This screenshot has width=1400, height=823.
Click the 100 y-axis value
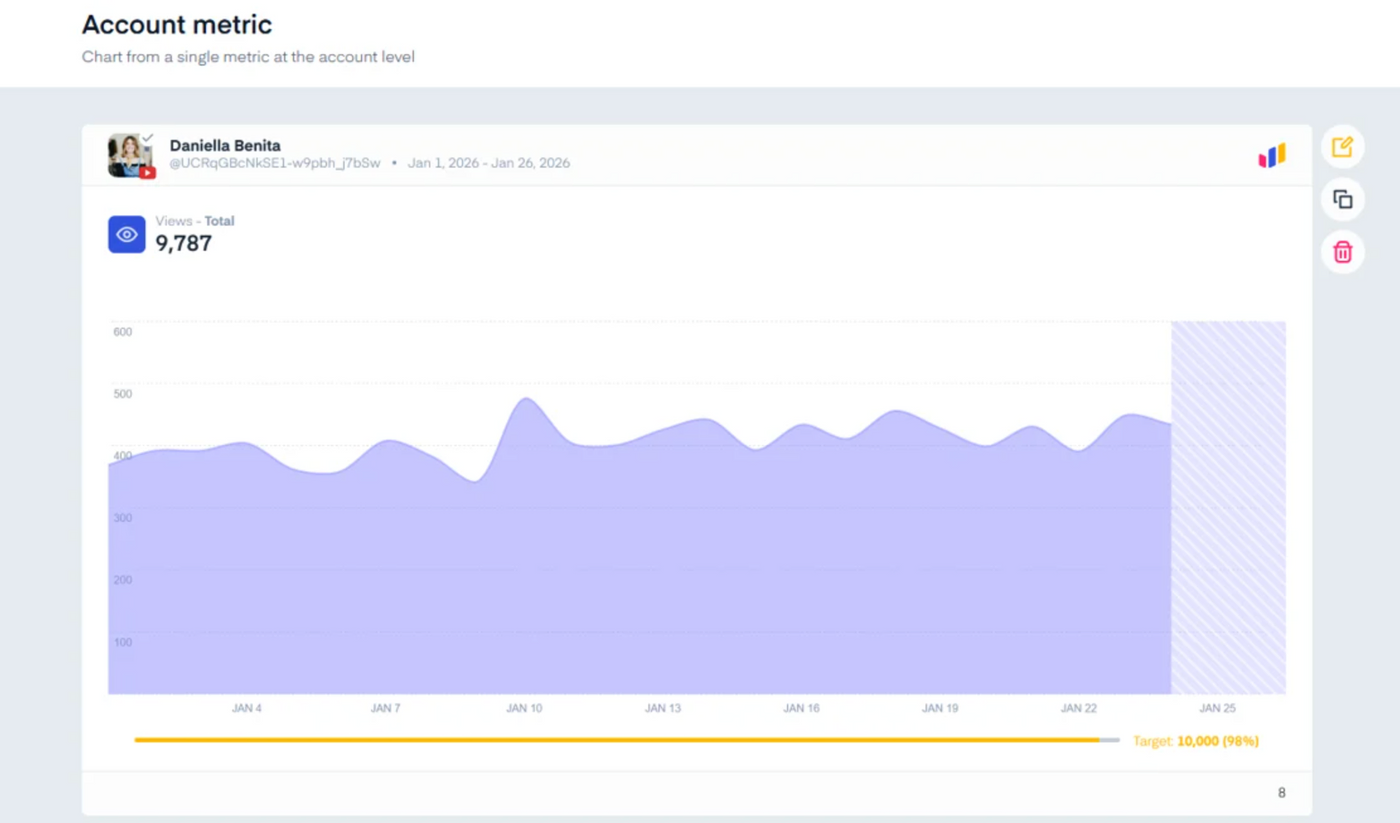click(x=122, y=642)
